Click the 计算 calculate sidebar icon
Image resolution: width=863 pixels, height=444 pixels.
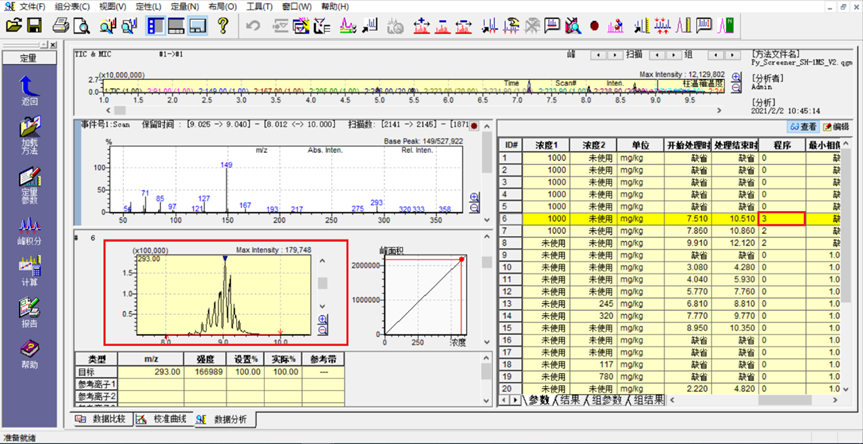[x=29, y=272]
